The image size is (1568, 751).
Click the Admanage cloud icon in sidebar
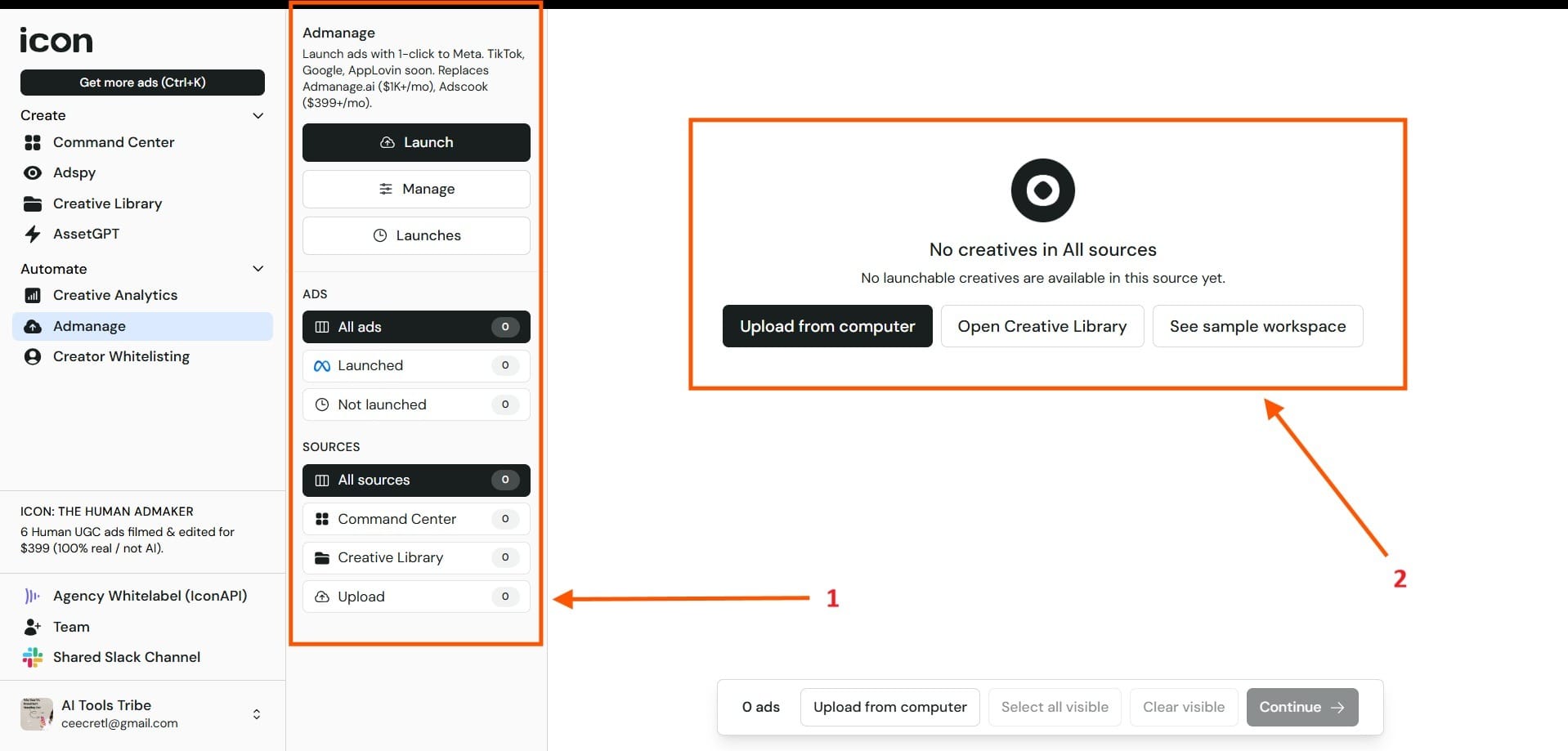[x=33, y=326]
